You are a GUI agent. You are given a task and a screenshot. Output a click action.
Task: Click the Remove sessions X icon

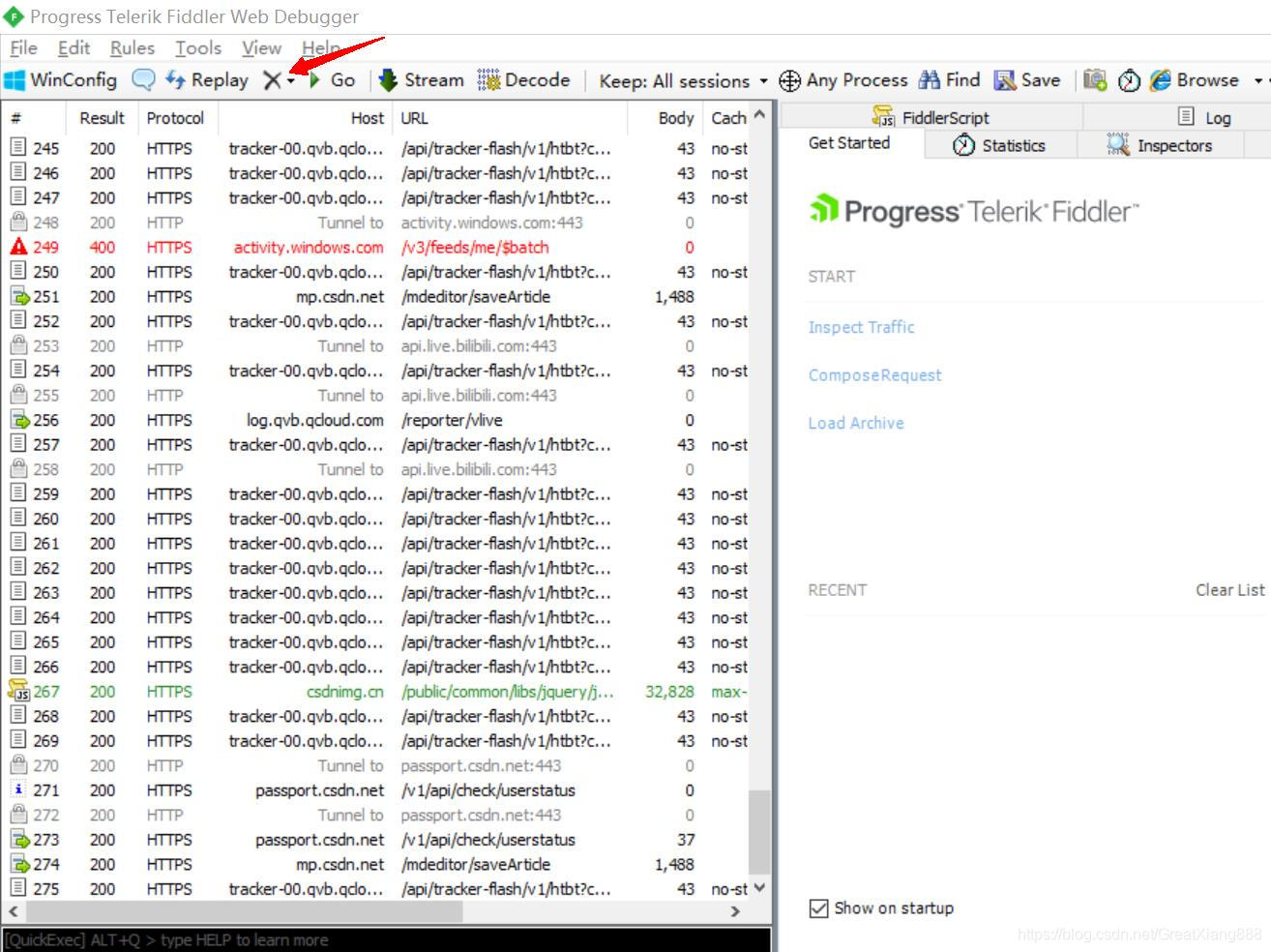[272, 81]
